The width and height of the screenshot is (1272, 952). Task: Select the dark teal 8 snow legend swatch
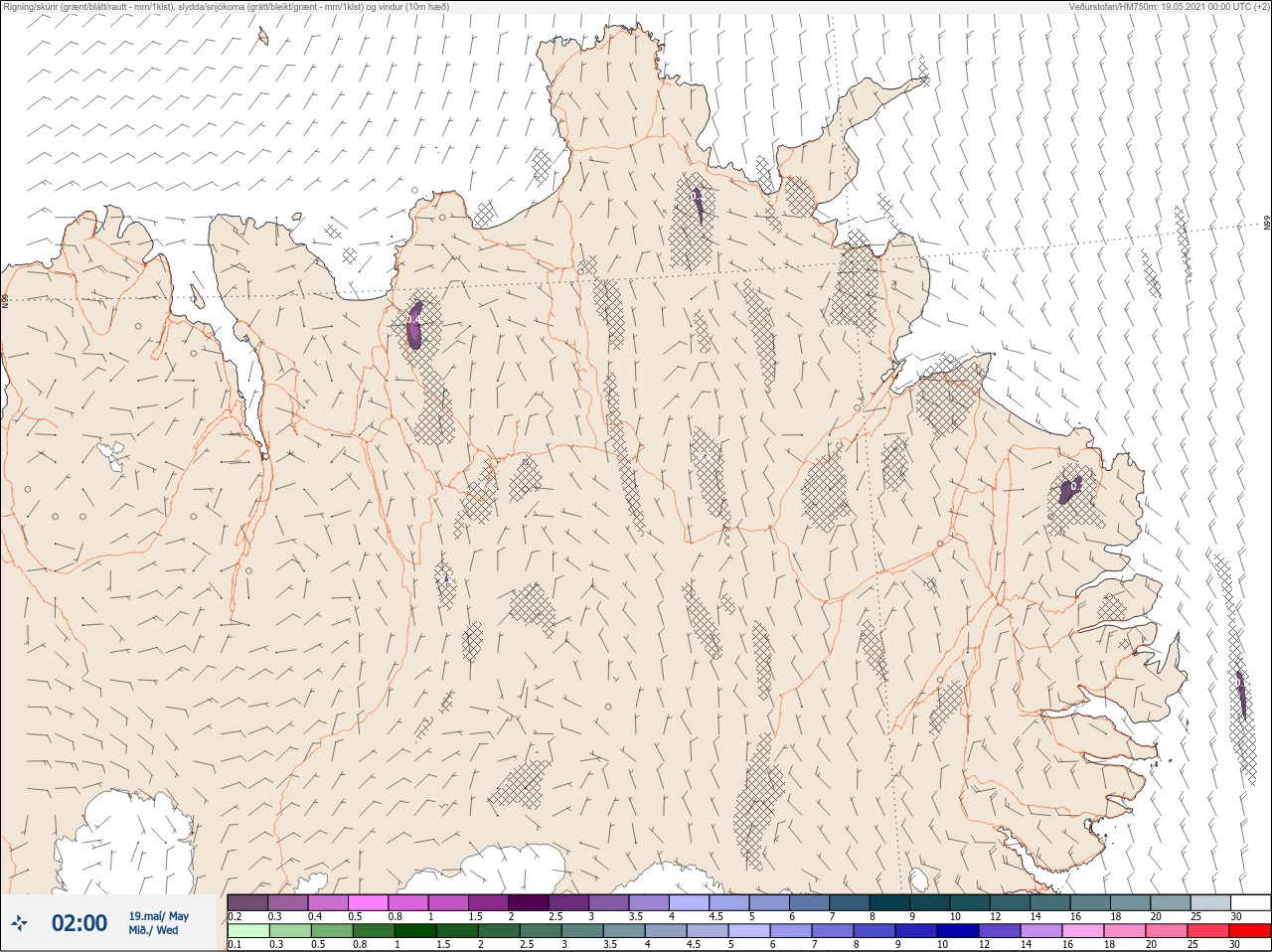pos(891,902)
